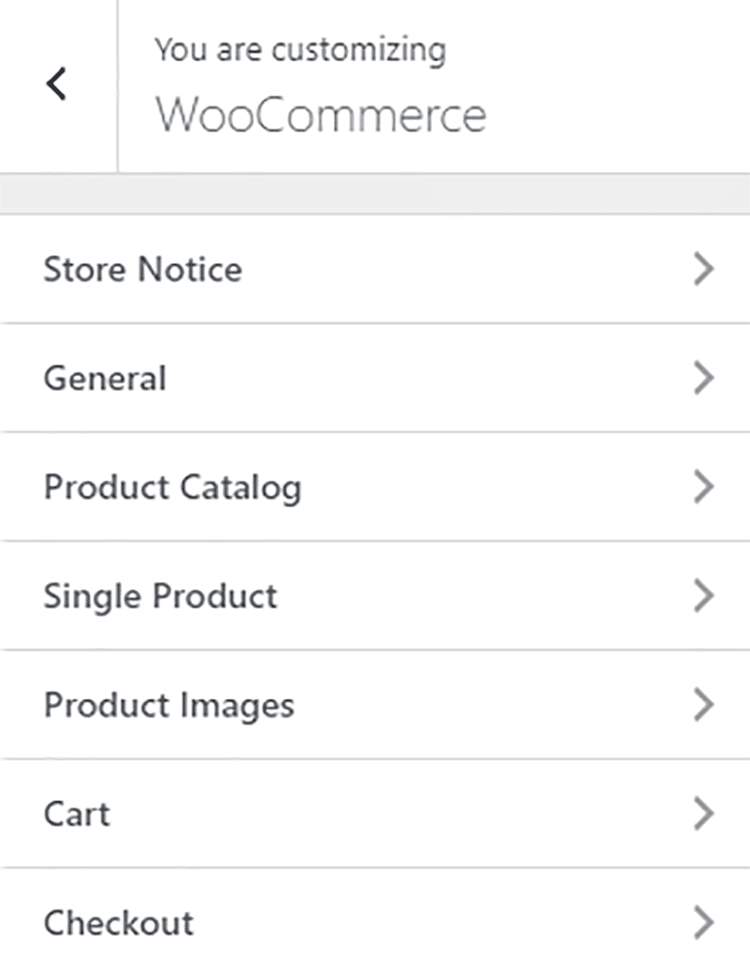
Task: Expand Checkout via its right chevron
Action: click(x=704, y=922)
